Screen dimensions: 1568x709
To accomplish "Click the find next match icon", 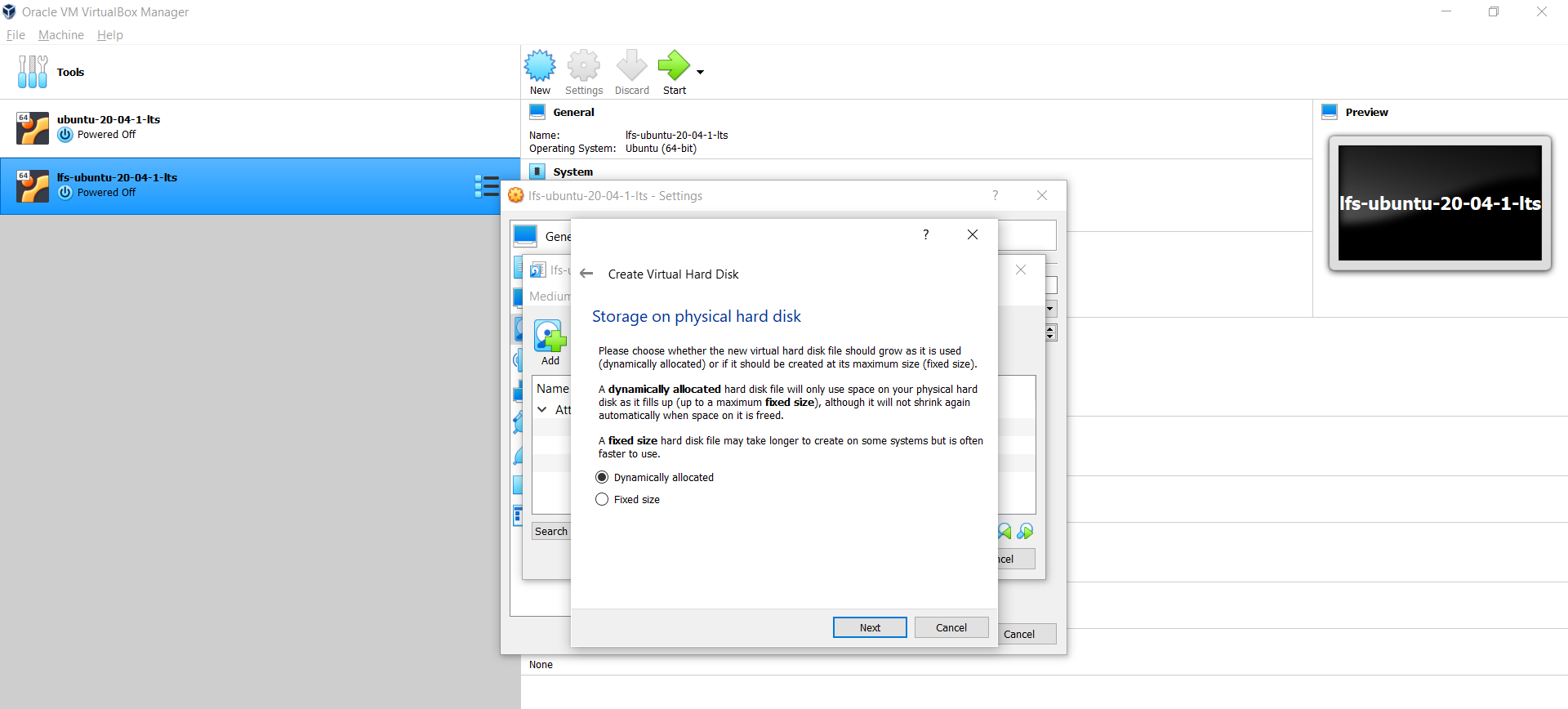I will click(x=1025, y=531).
